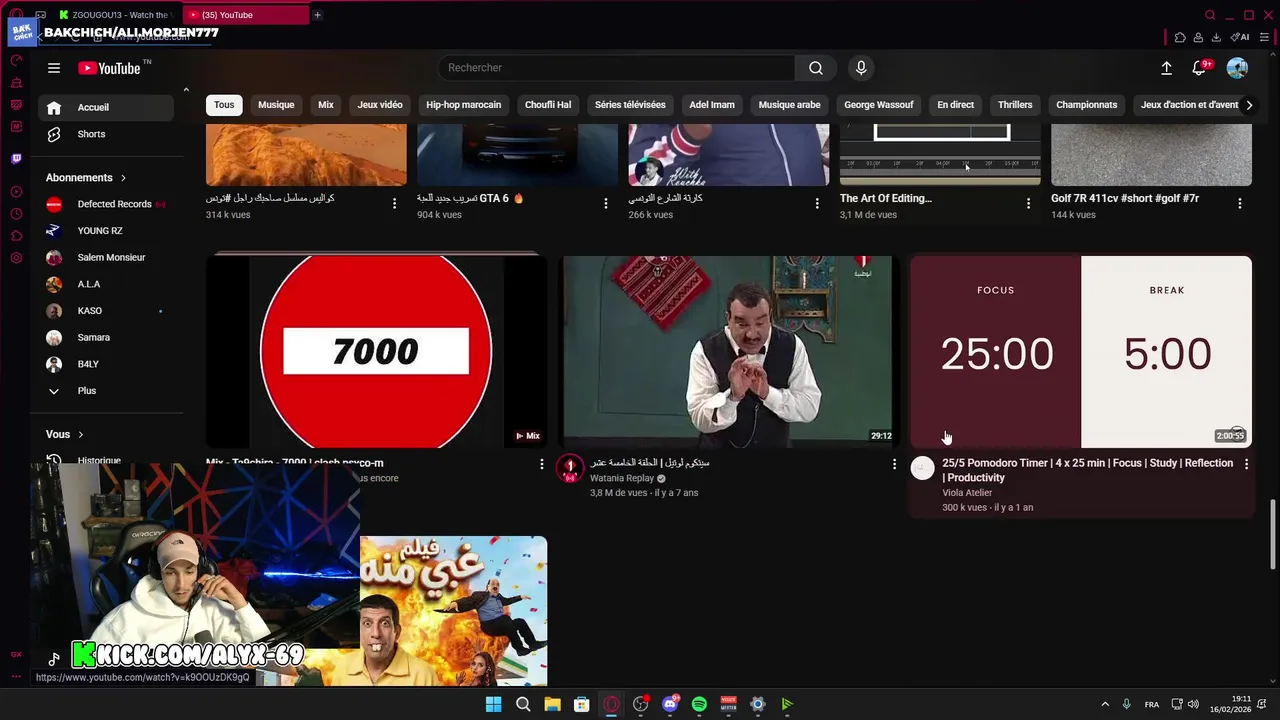Start voice search with microphone icon
The image size is (1280, 720).
tap(861, 68)
